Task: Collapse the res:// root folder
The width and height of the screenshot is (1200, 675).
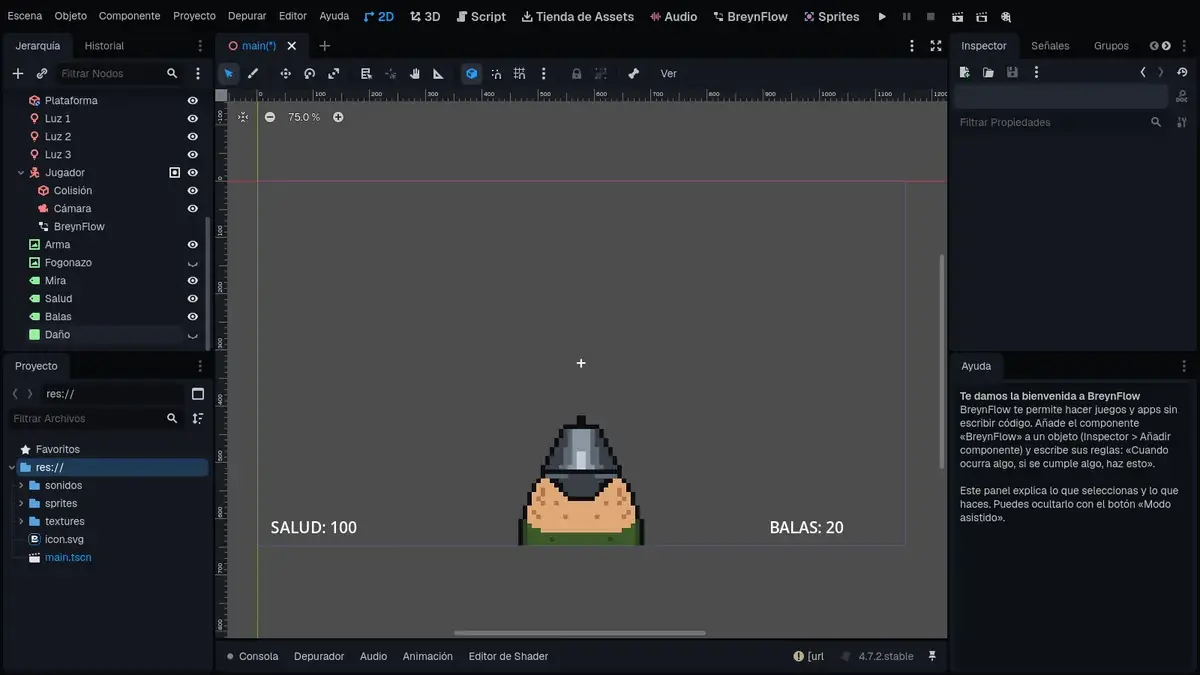Action: tap(12, 468)
